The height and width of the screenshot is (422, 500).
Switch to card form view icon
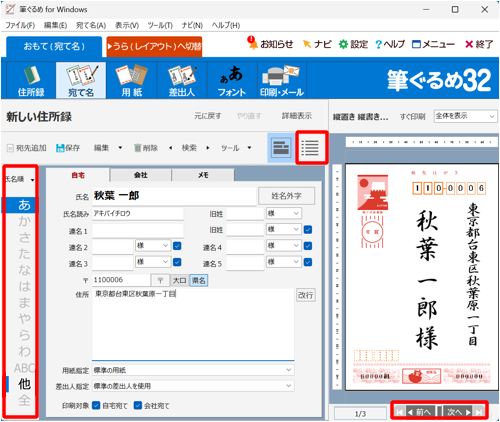coord(281,148)
